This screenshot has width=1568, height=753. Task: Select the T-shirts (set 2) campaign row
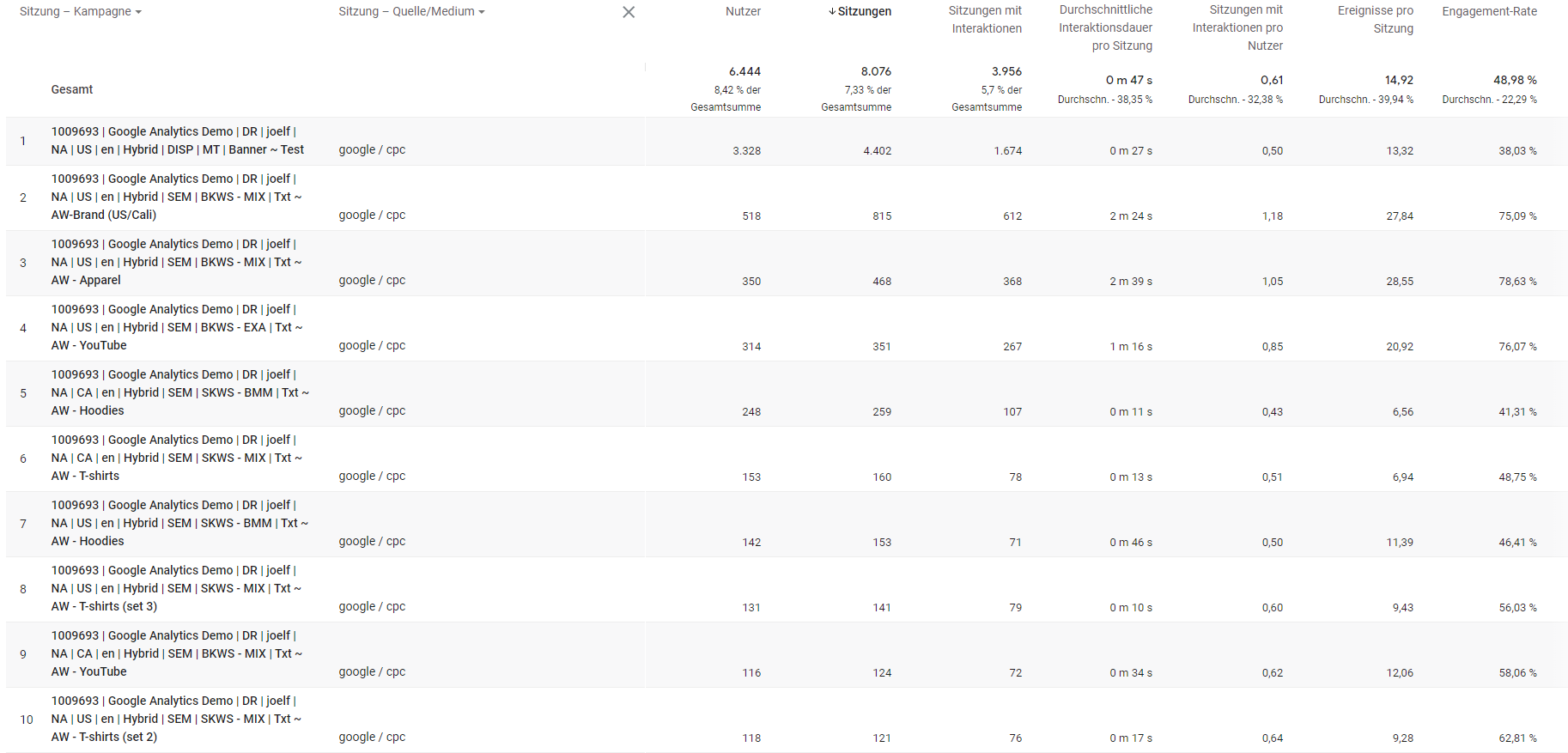[176, 720]
